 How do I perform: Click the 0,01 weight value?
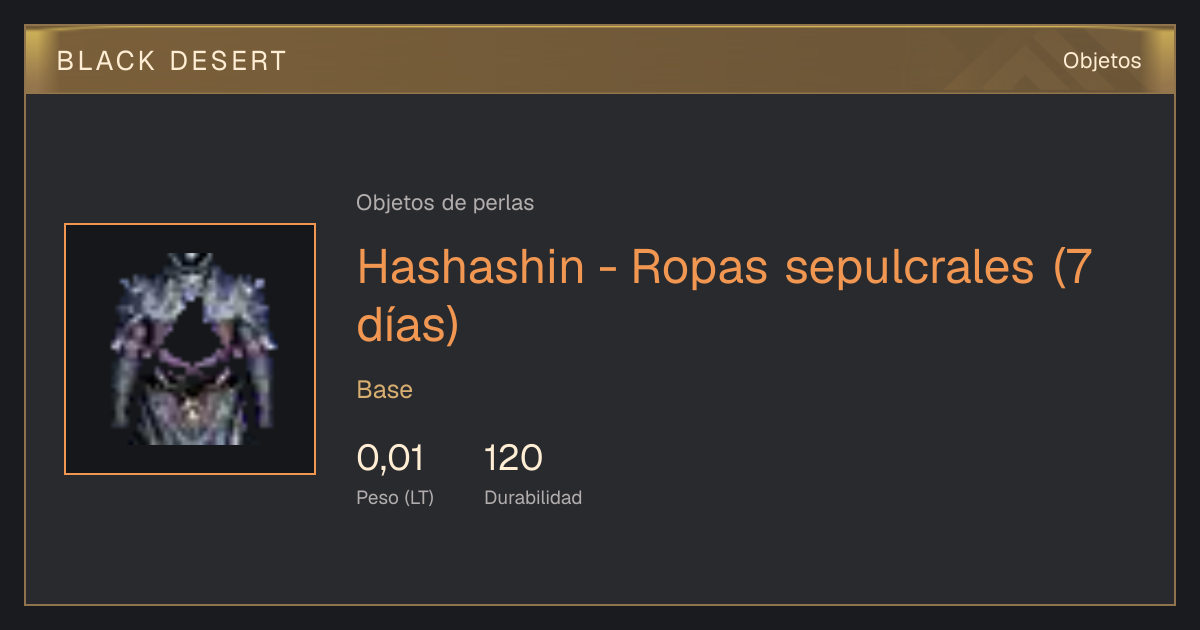pyautogui.click(x=390, y=458)
